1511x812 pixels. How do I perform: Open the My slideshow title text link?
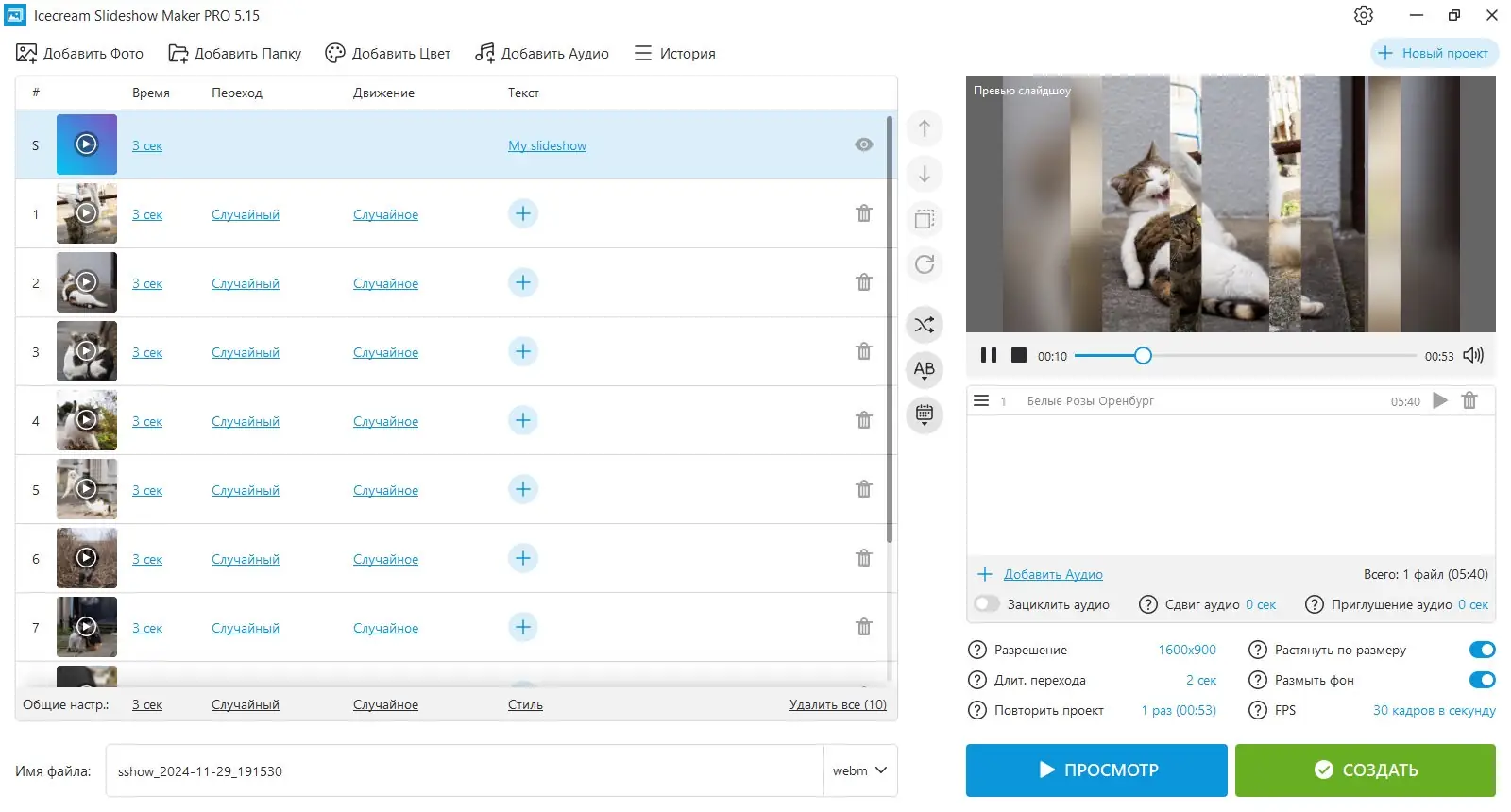pyautogui.click(x=547, y=146)
